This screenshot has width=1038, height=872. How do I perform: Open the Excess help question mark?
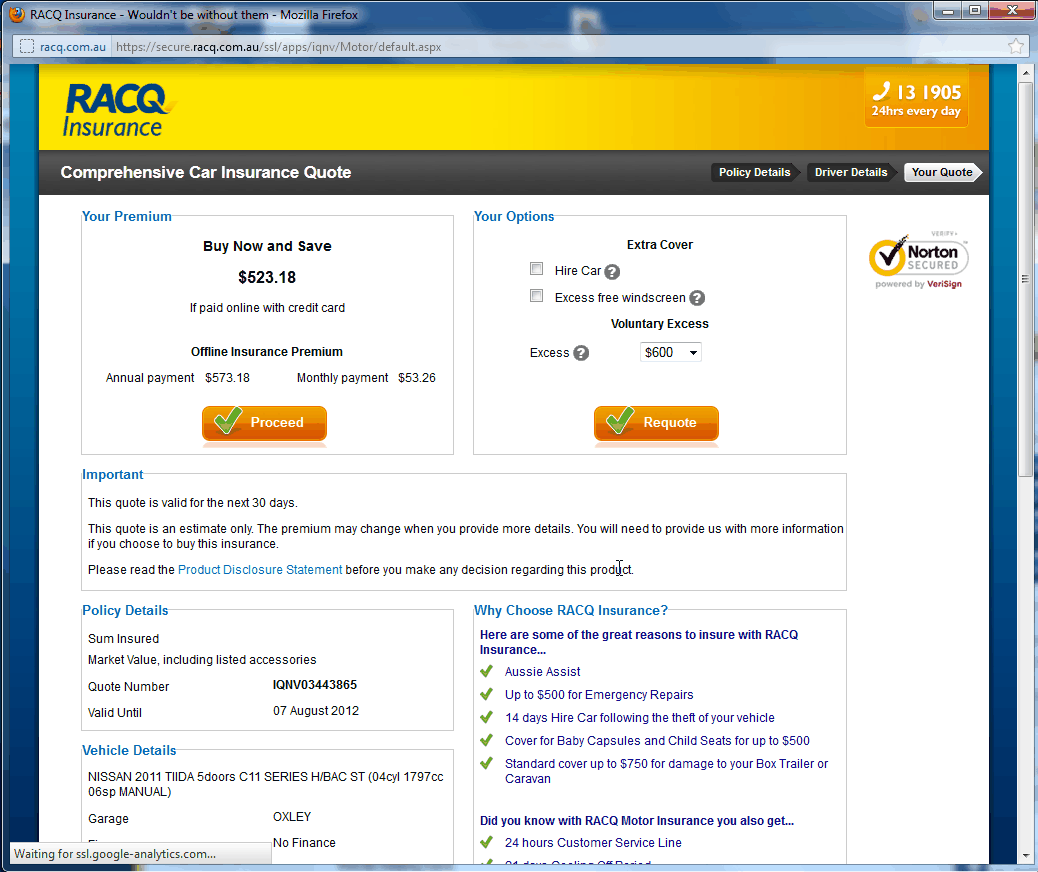click(581, 353)
